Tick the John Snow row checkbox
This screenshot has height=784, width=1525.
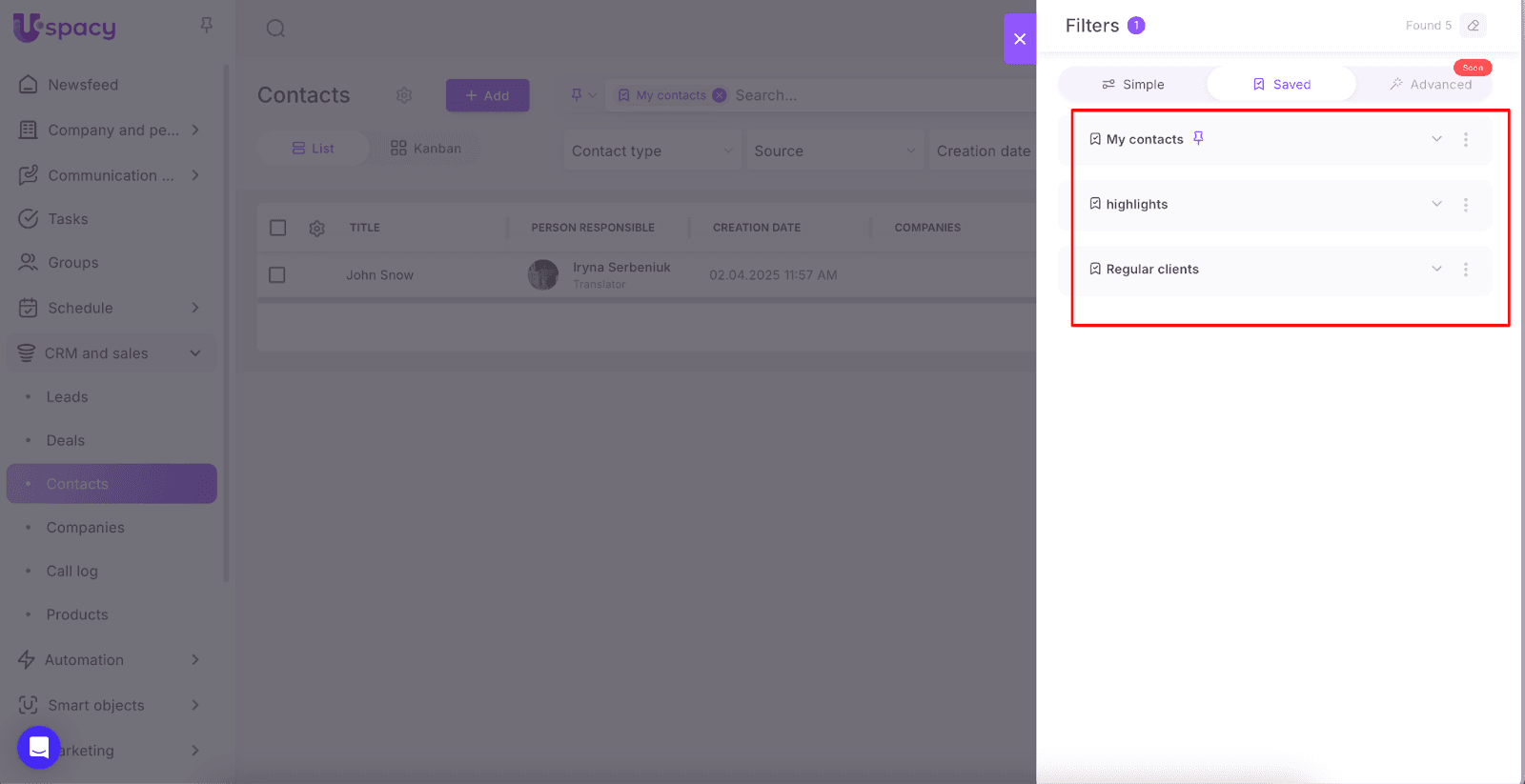click(277, 274)
